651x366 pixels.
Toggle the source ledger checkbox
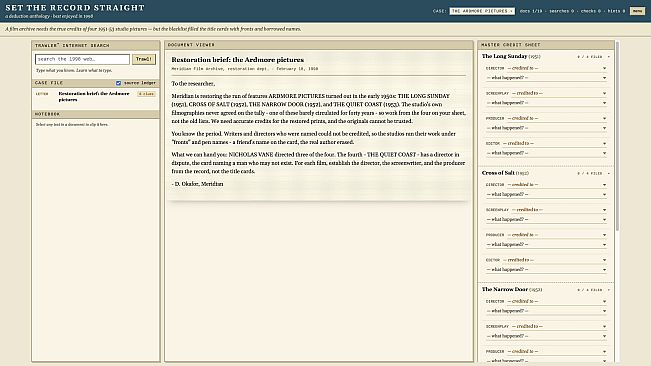tap(118, 83)
